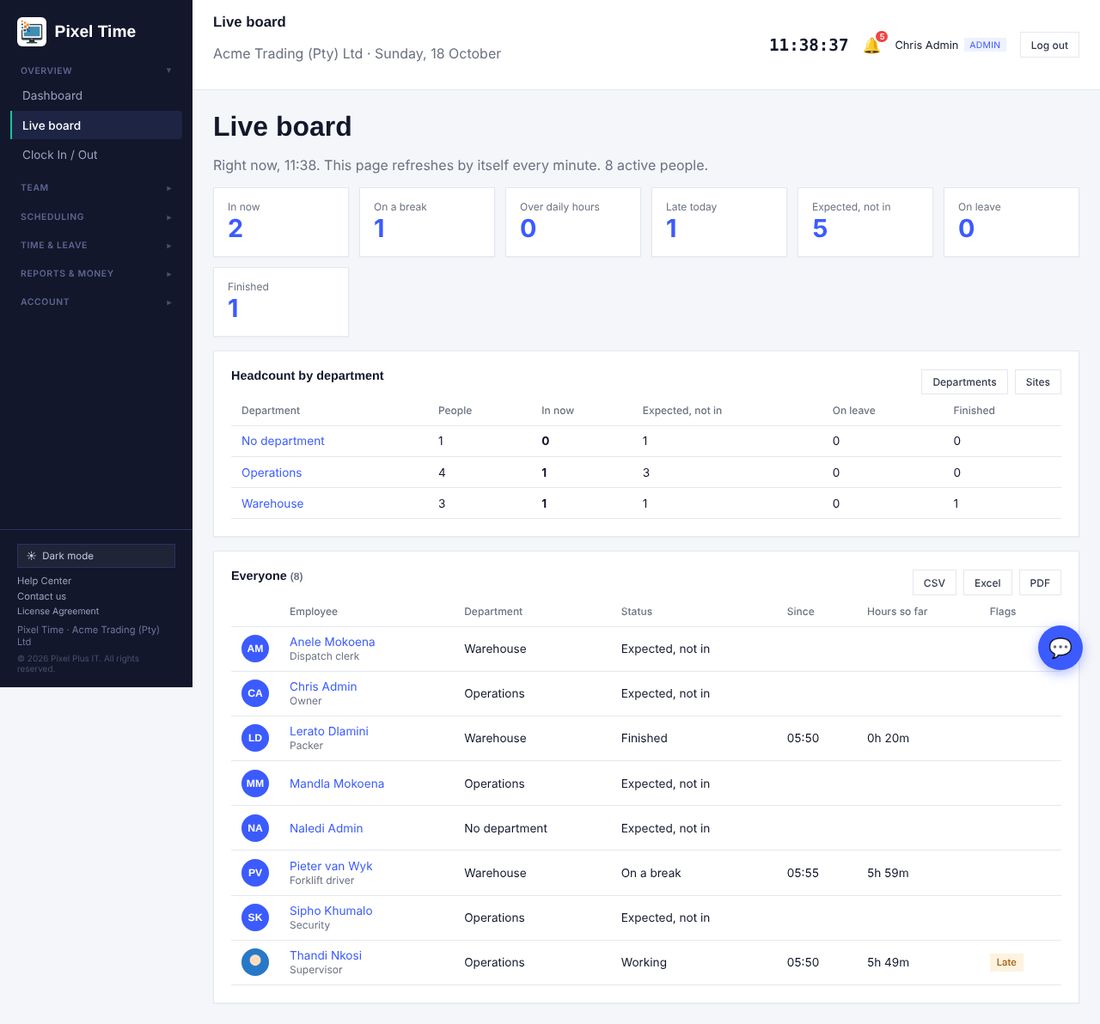This screenshot has width=1100, height=1024.
Task: Open Pieter van Wyk's employee profile
Action: pyautogui.click(x=331, y=865)
